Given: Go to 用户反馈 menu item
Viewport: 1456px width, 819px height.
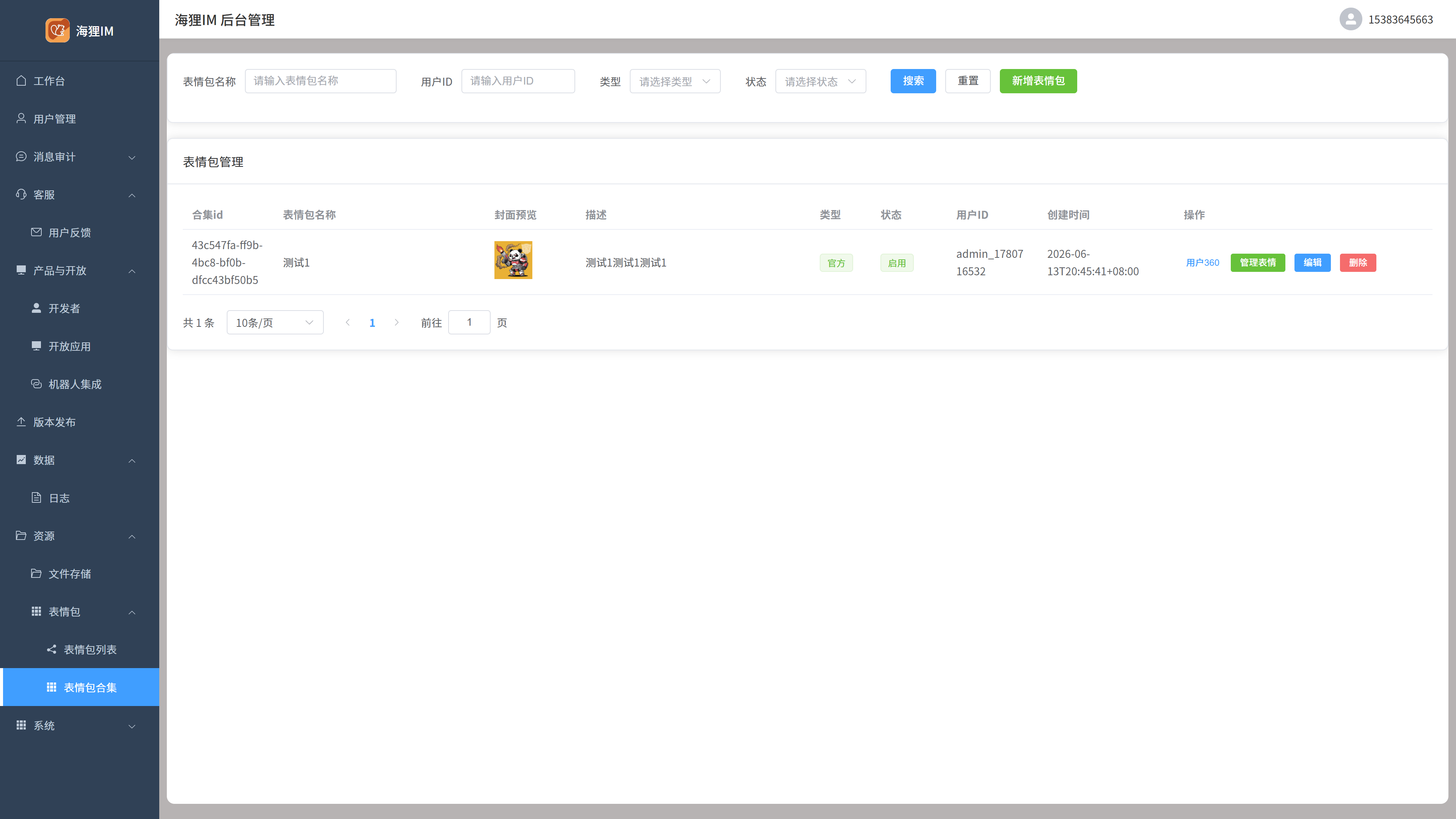Looking at the screenshot, I should [x=80, y=232].
